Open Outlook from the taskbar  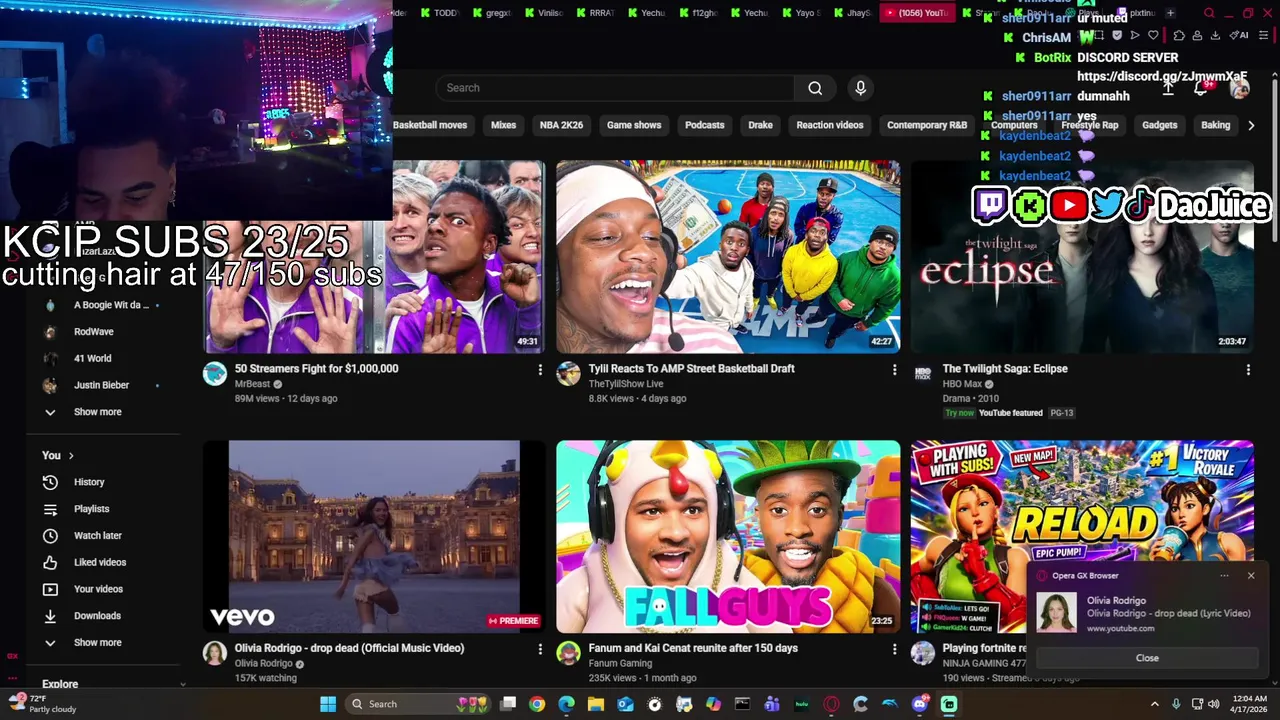click(x=625, y=704)
